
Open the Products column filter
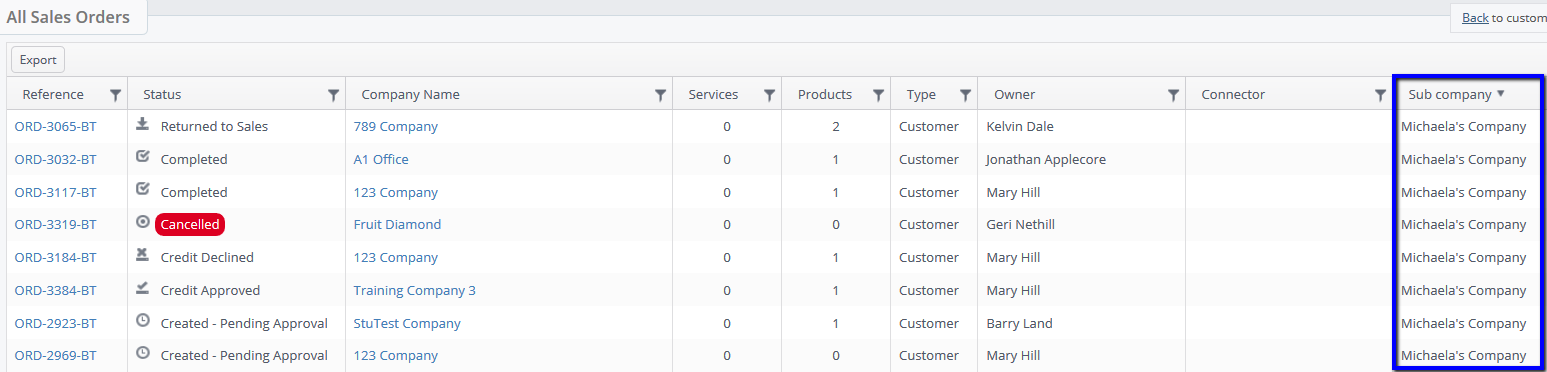click(879, 95)
